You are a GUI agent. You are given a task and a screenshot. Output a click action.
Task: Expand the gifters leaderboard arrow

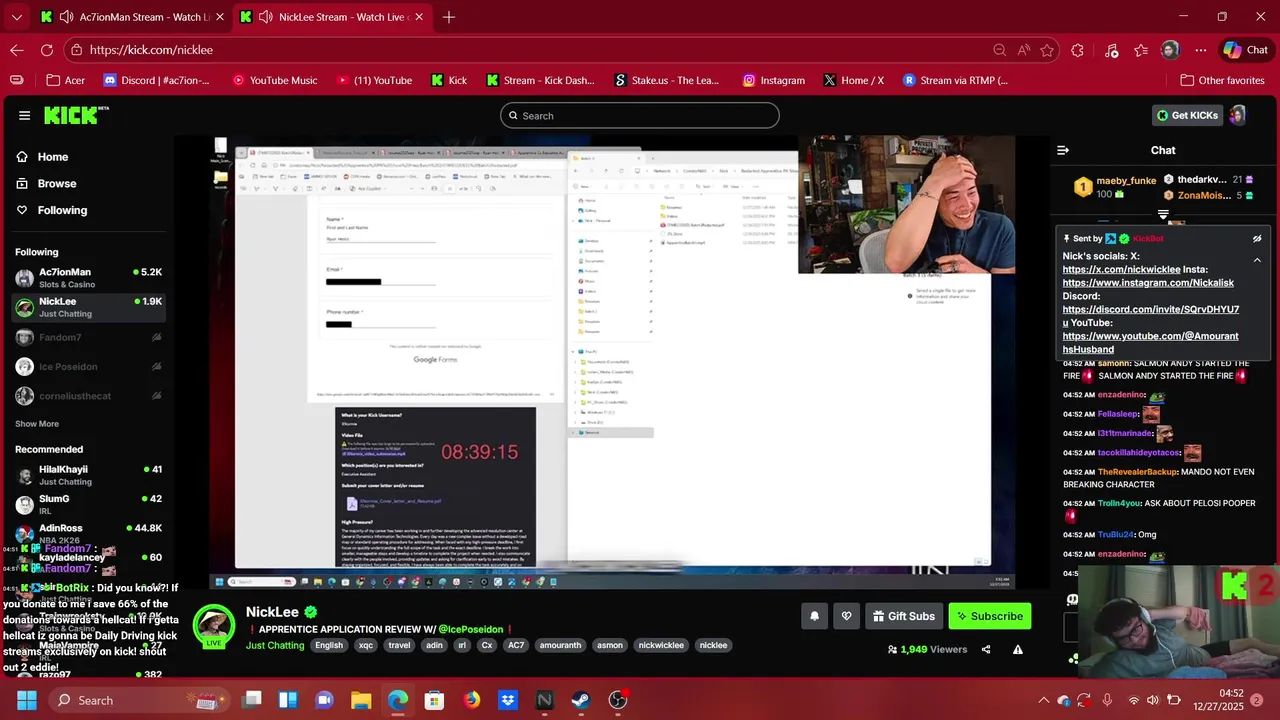coord(1163,215)
